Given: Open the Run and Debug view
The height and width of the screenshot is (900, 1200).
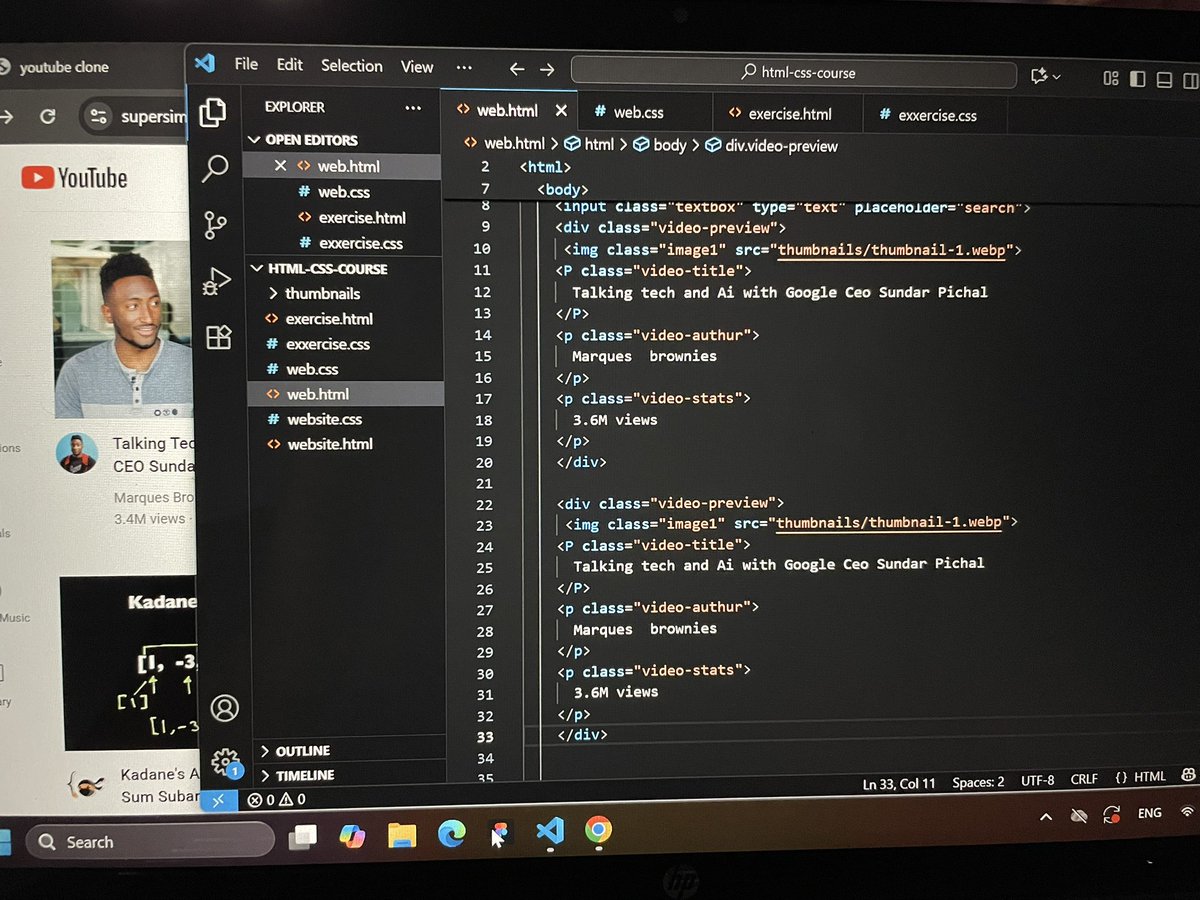Looking at the screenshot, I should click(x=217, y=282).
